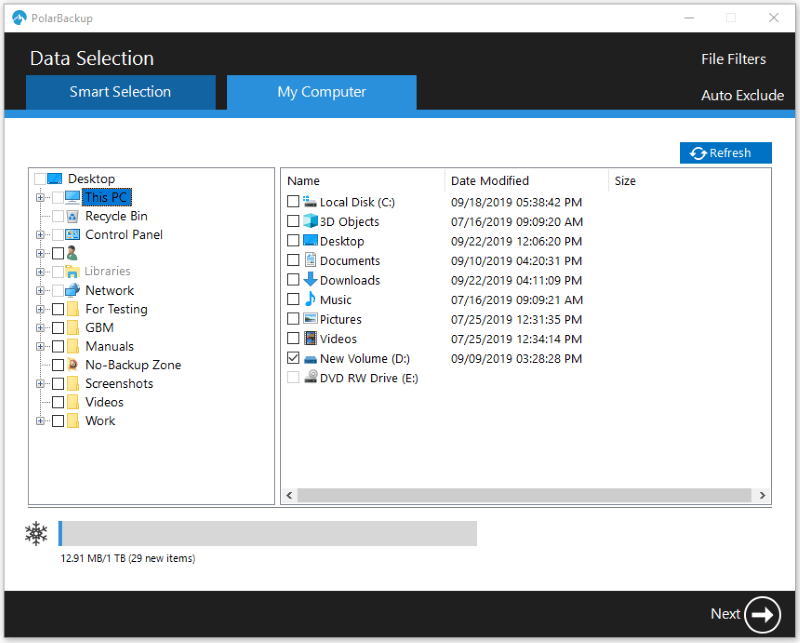Expand the This PC tree node
Image resolution: width=800 pixels, height=643 pixels.
coord(40,198)
